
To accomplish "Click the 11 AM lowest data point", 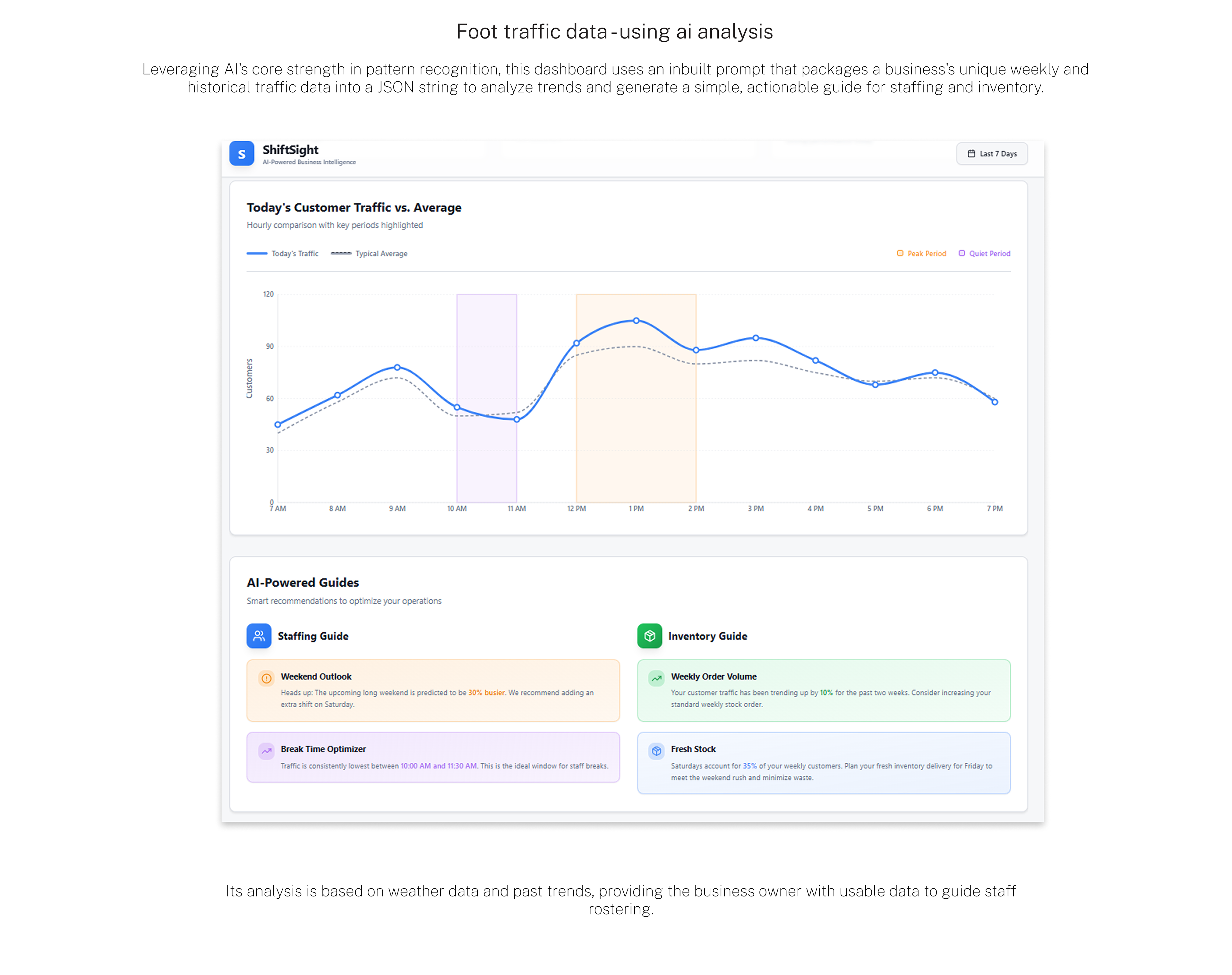I will coord(517,420).
